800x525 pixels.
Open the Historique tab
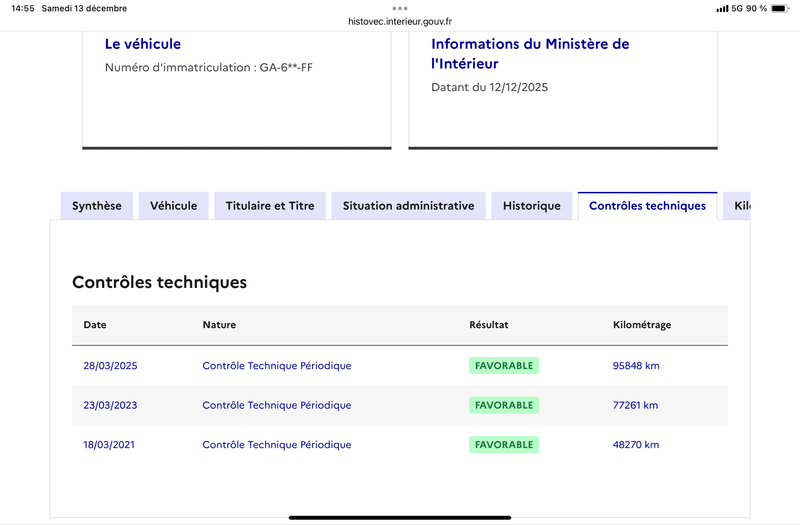532,206
